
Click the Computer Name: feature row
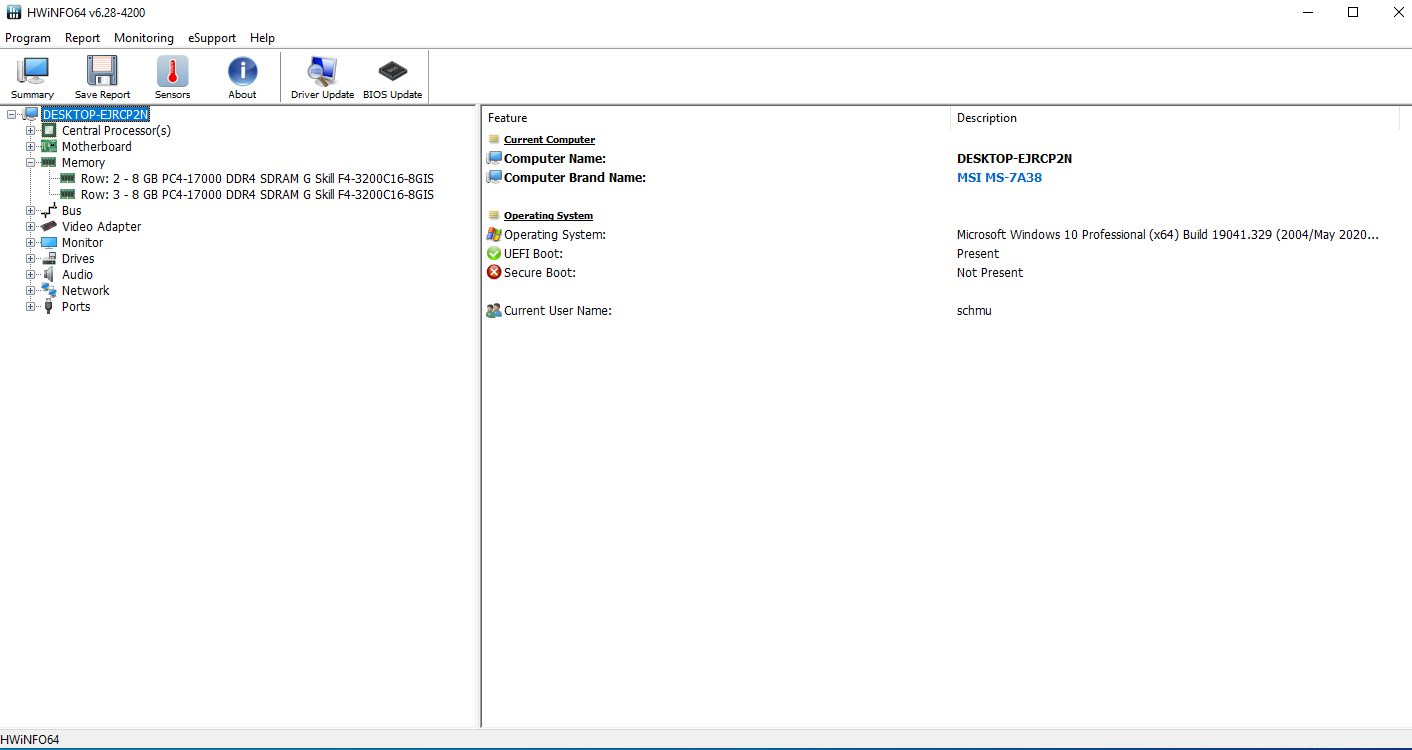tap(555, 158)
